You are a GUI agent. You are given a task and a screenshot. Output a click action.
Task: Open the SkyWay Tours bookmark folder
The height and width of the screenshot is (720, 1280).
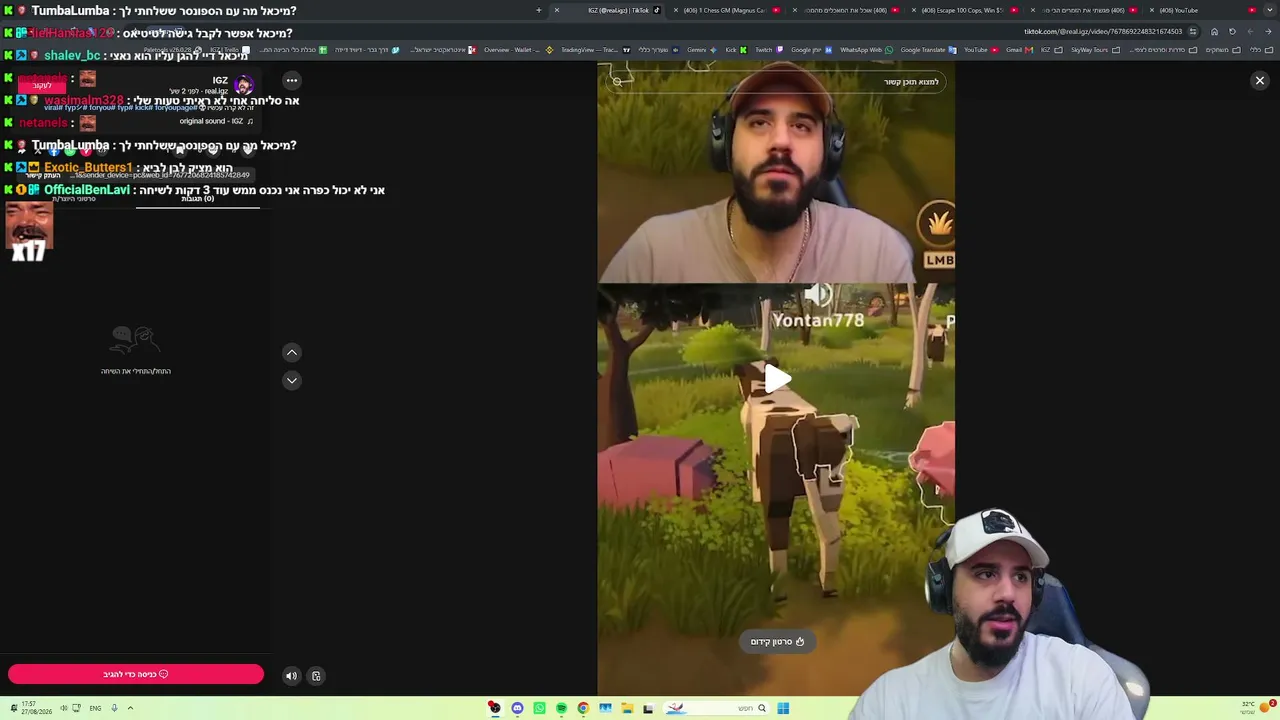tap(1094, 50)
